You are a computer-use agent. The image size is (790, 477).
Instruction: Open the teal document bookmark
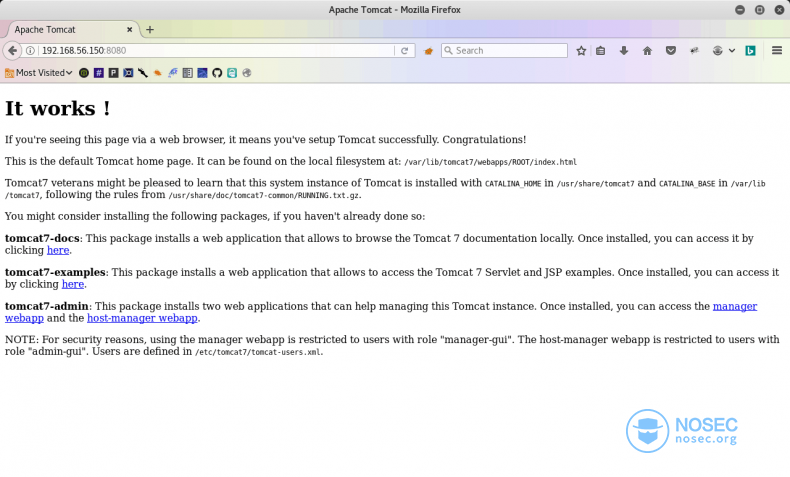click(x=232, y=73)
